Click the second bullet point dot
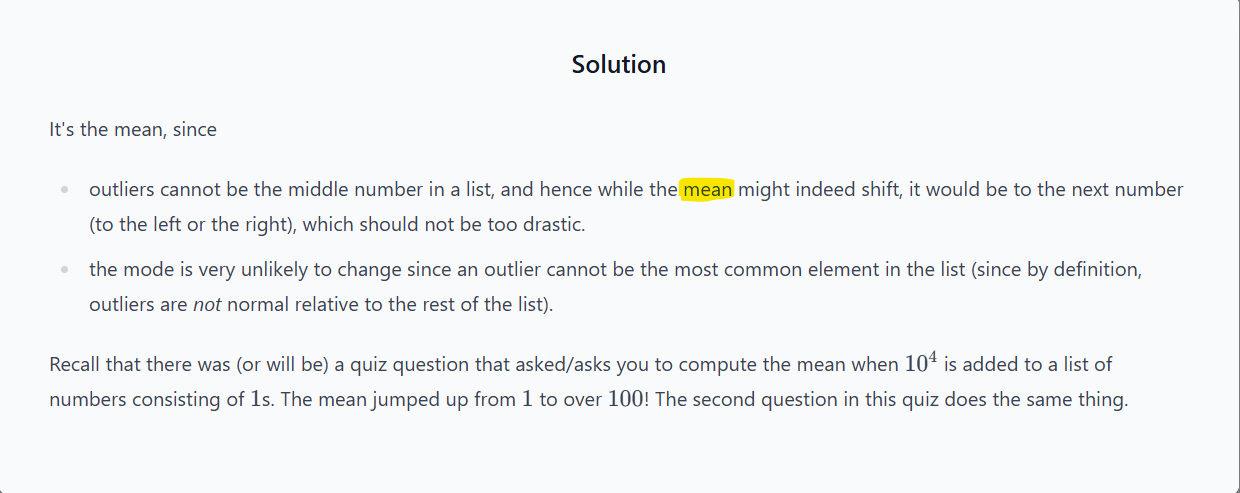 pyautogui.click(x=65, y=270)
